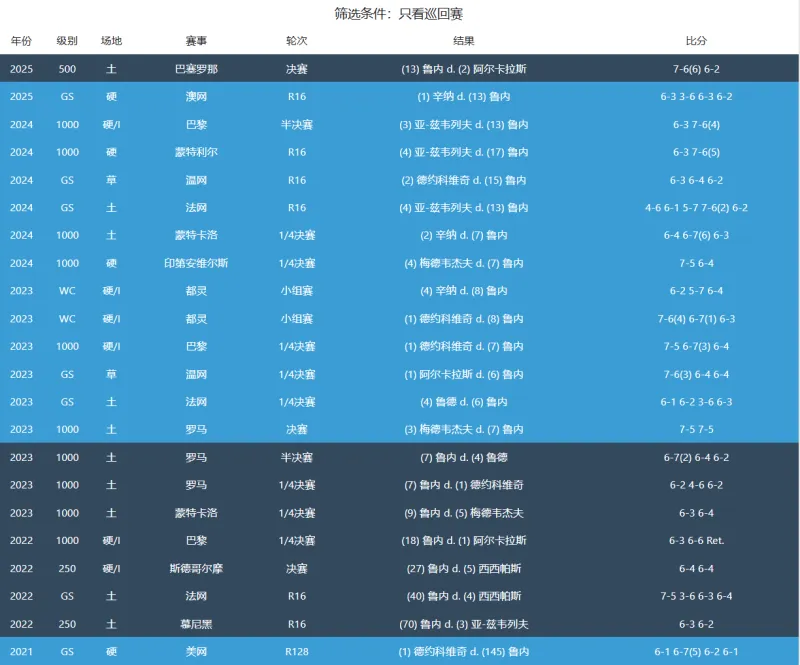Click score 6-2 4-6 6-2
800x665 pixels.
pyautogui.click(x=696, y=485)
